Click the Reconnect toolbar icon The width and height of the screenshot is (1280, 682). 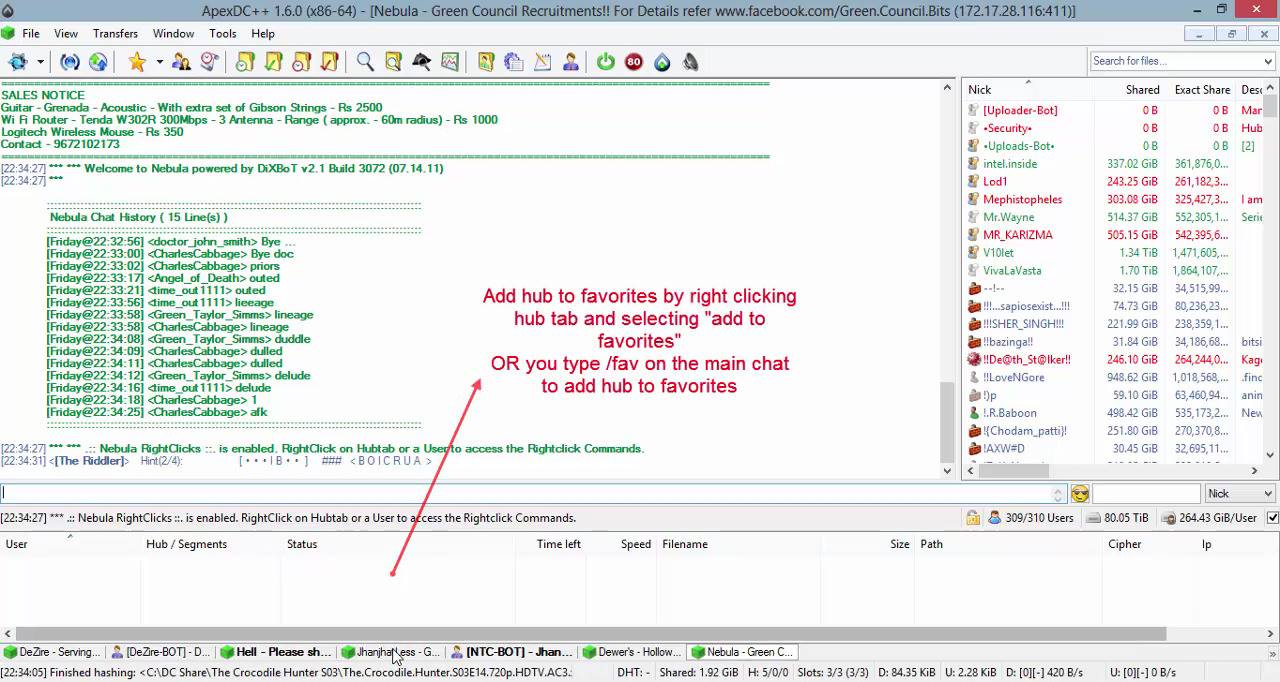tap(69, 62)
